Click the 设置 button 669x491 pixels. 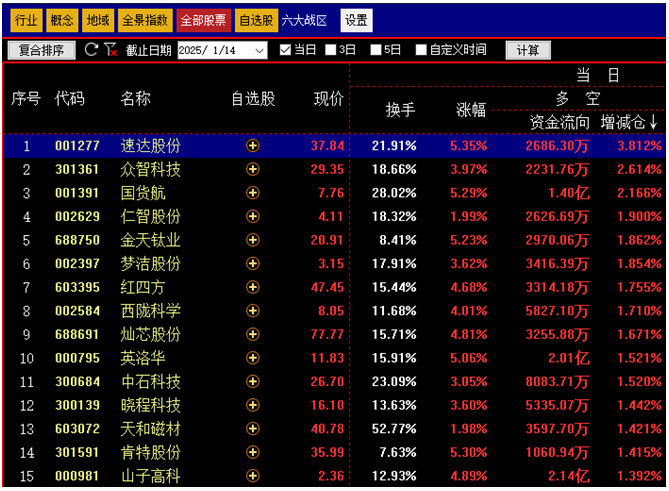tap(356, 20)
